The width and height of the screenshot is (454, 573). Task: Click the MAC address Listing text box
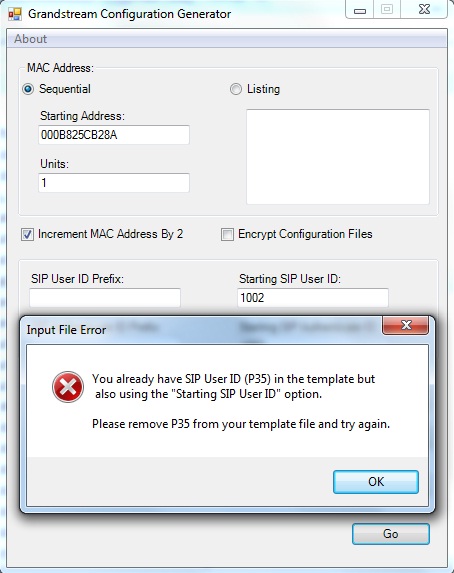point(338,157)
